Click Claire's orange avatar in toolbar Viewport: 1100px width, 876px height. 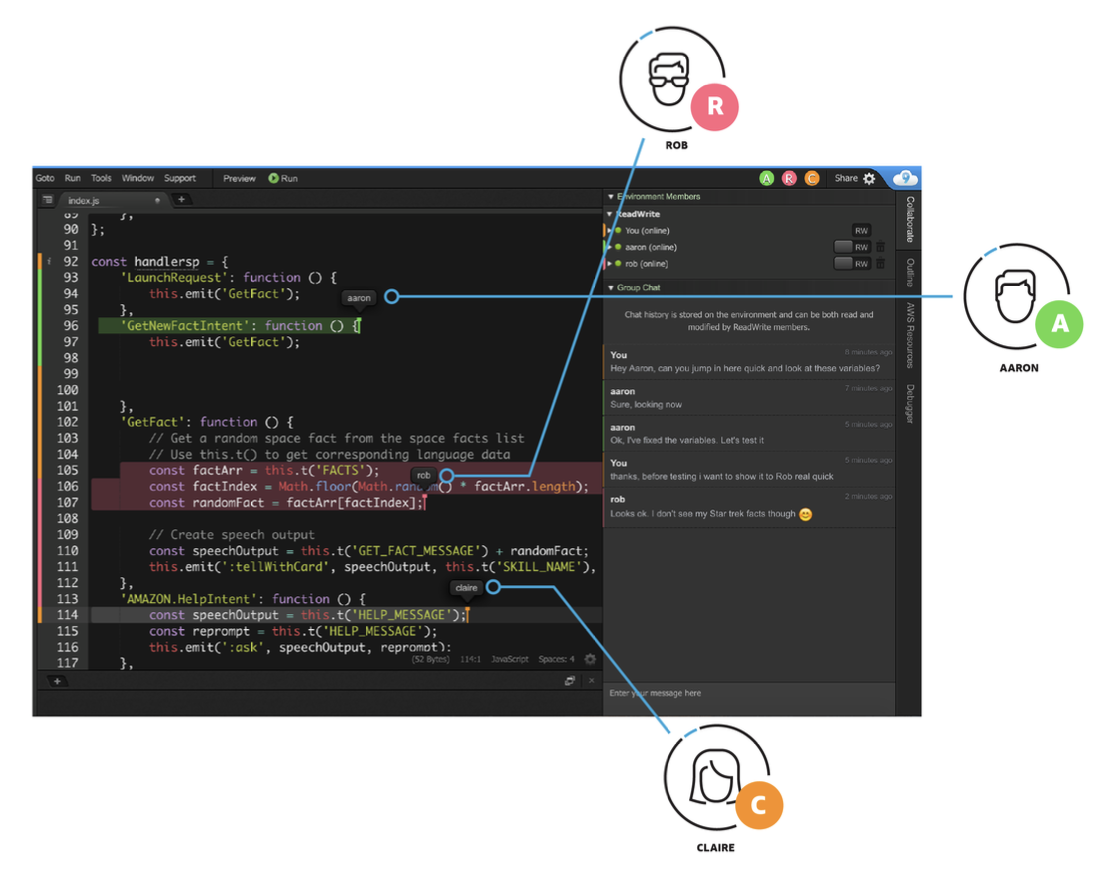click(811, 179)
